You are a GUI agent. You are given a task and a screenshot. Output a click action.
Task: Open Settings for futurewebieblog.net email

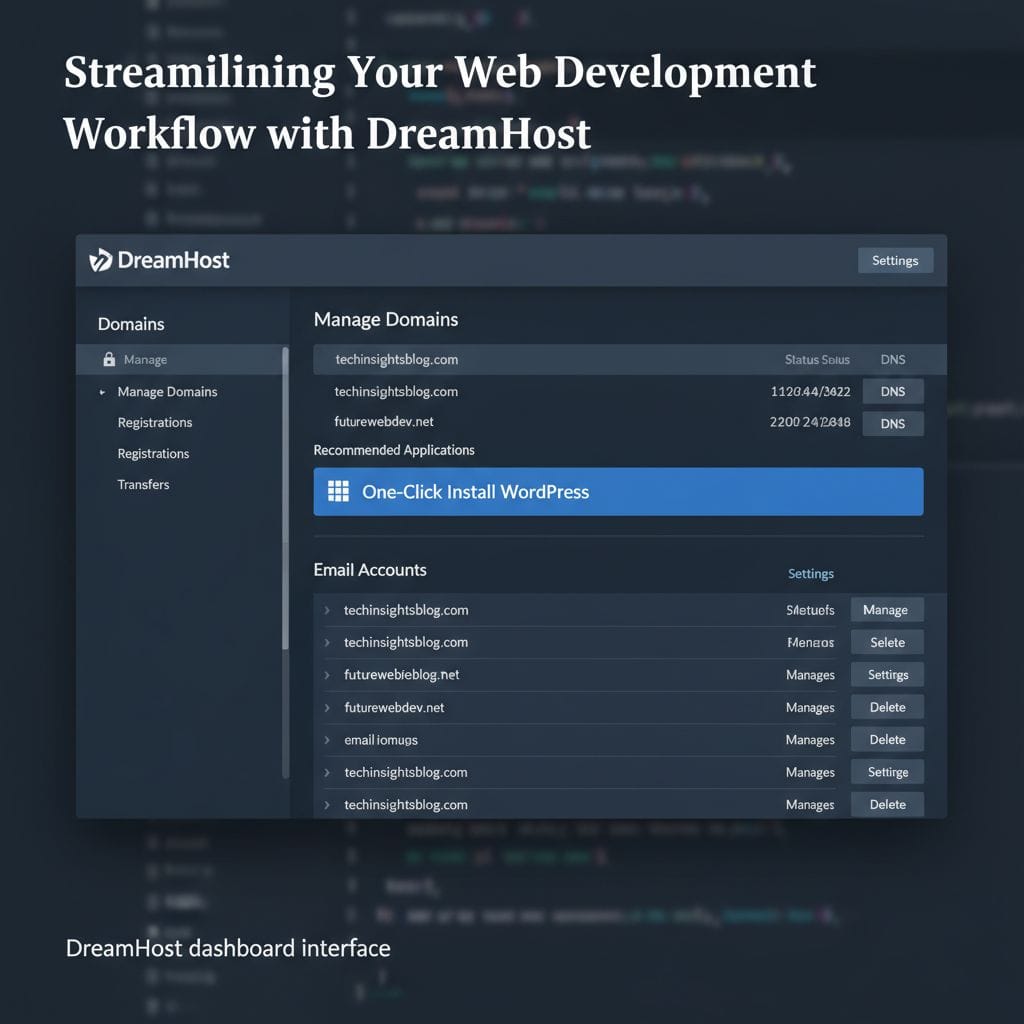point(887,675)
